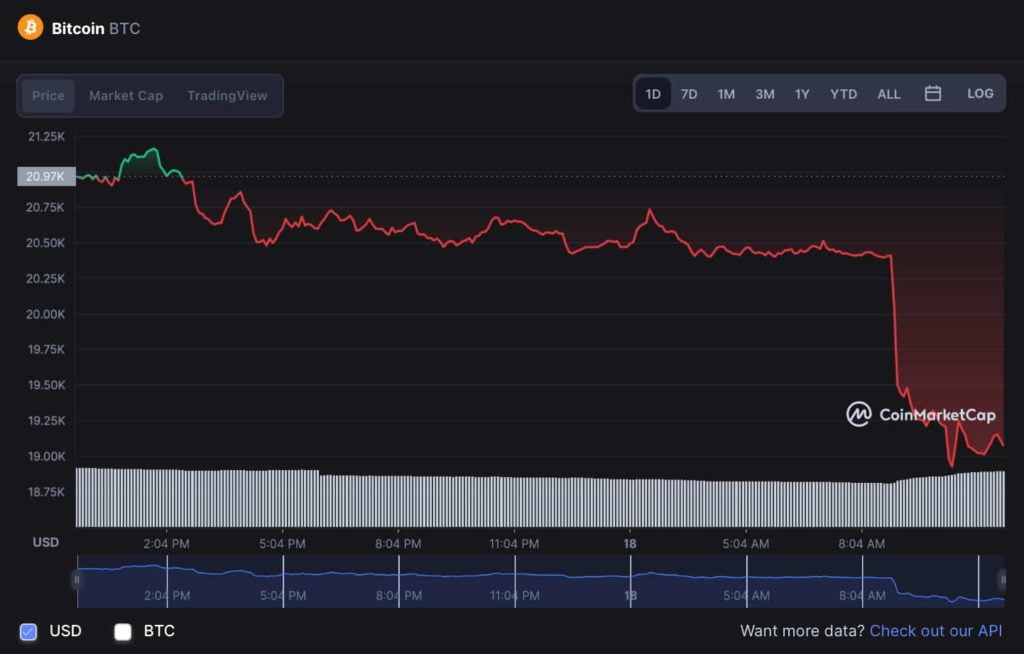Viewport: 1024px width, 654px height.
Task: Switch to the Market Cap tab
Action: coord(126,96)
